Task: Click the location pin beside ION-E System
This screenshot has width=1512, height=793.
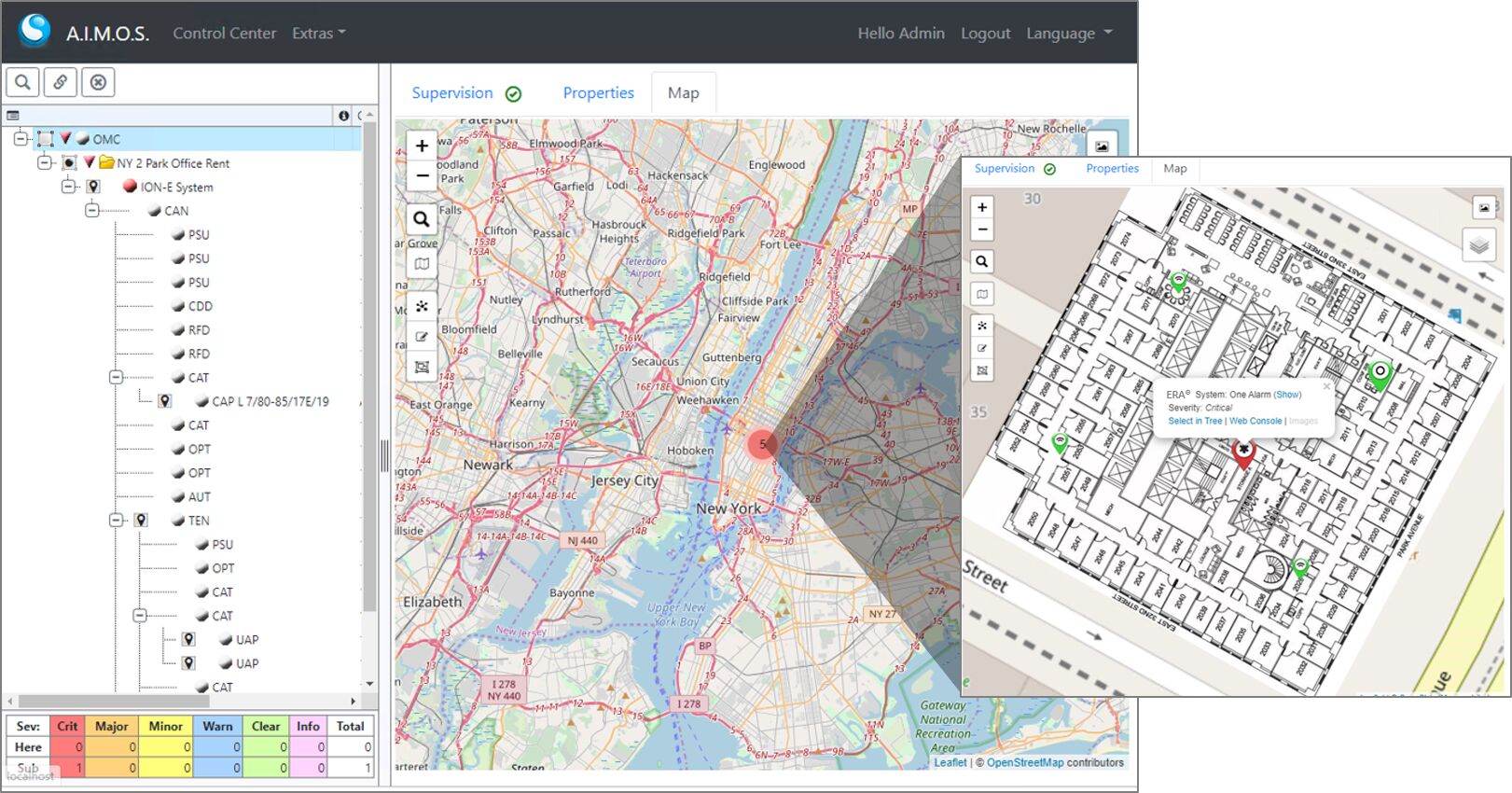Action: 93,187
